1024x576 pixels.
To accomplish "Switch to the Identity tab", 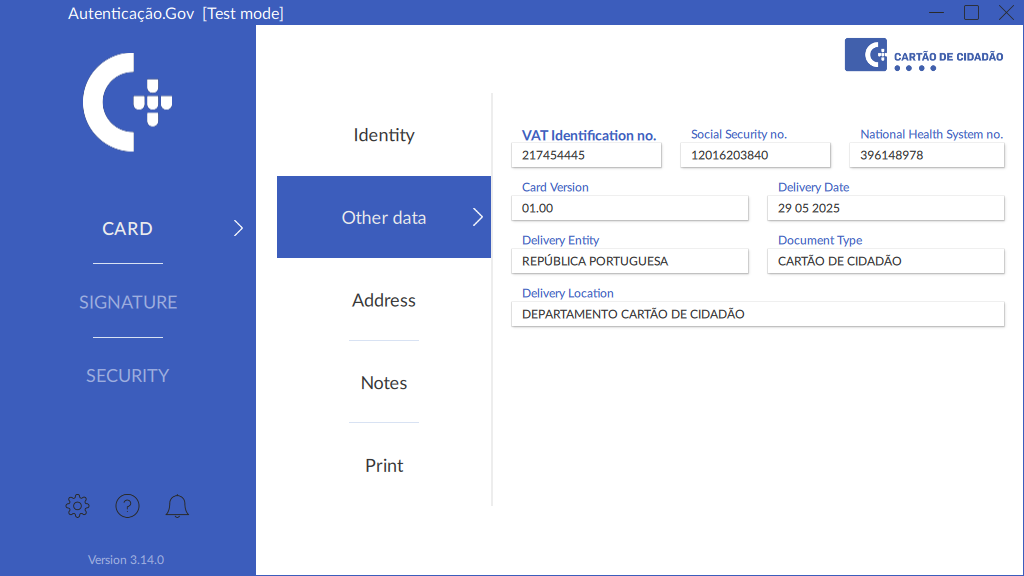I will click(384, 135).
